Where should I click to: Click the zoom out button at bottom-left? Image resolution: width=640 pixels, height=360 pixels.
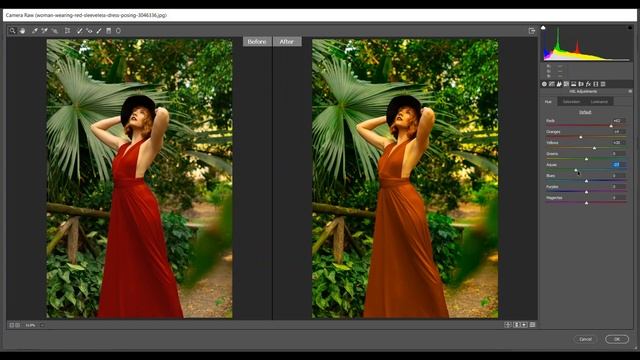(12, 325)
